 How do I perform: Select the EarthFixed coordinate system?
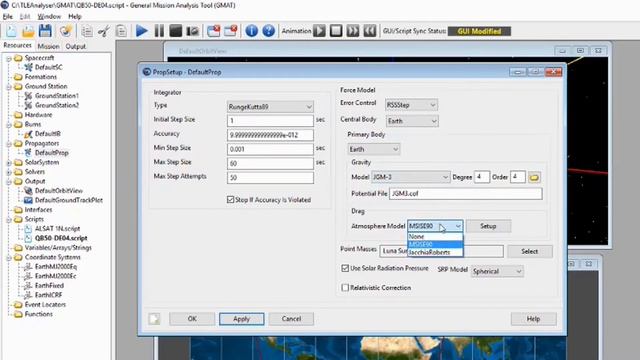point(49,285)
